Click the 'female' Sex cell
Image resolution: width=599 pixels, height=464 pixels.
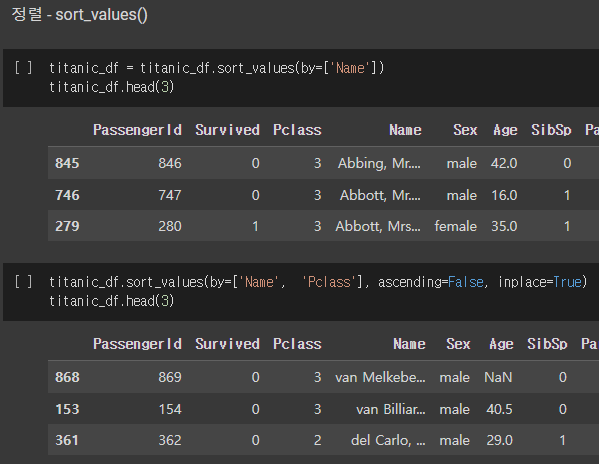tap(456, 226)
